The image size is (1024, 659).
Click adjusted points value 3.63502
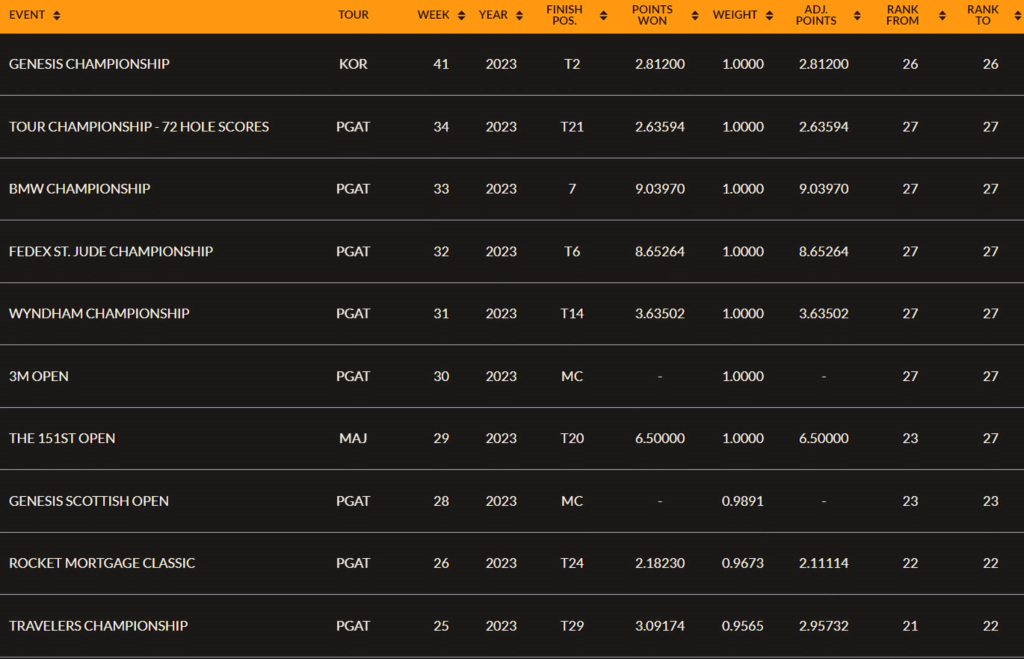824,313
